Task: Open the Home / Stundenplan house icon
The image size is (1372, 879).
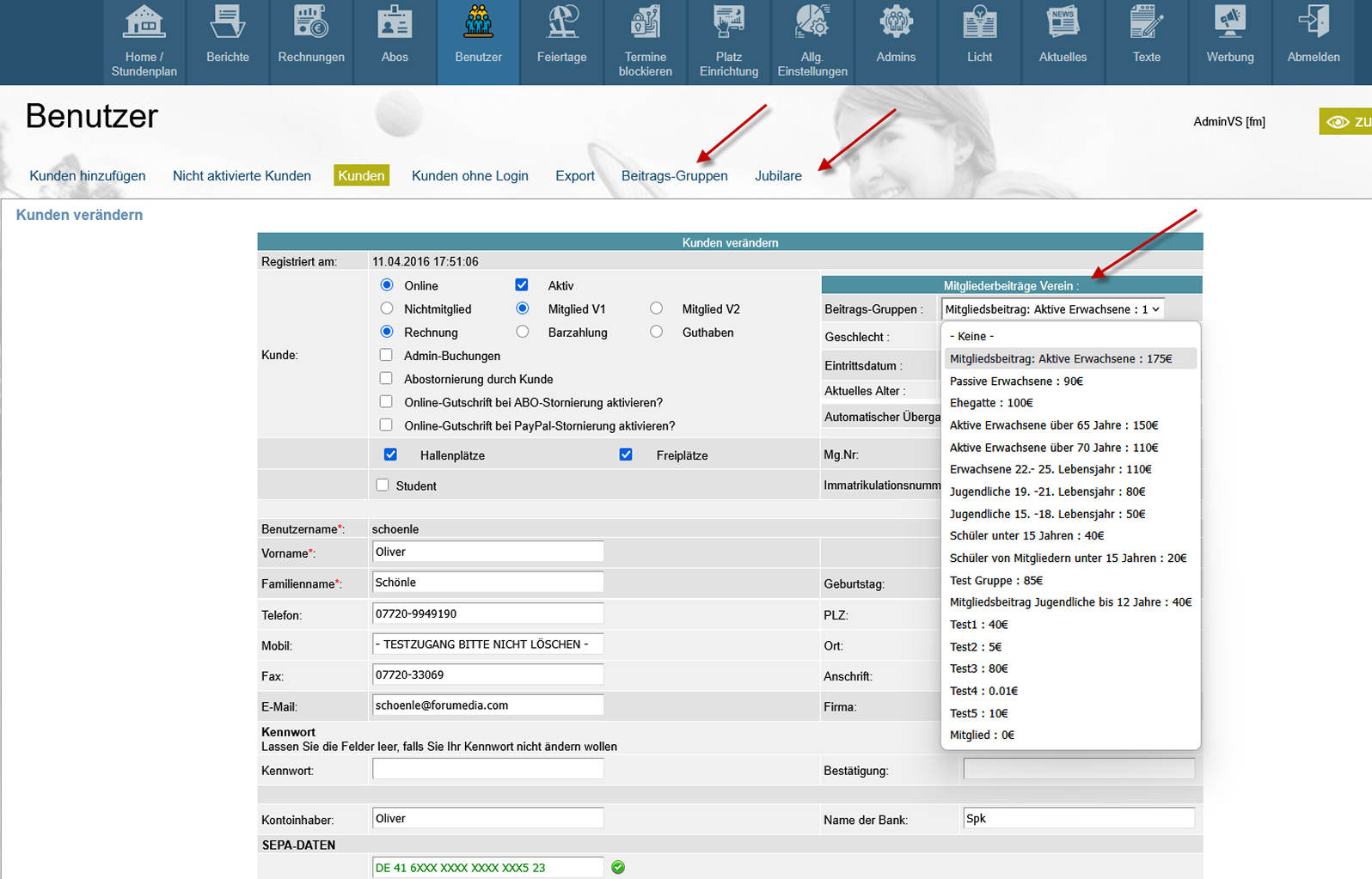Action: (144, 23)
